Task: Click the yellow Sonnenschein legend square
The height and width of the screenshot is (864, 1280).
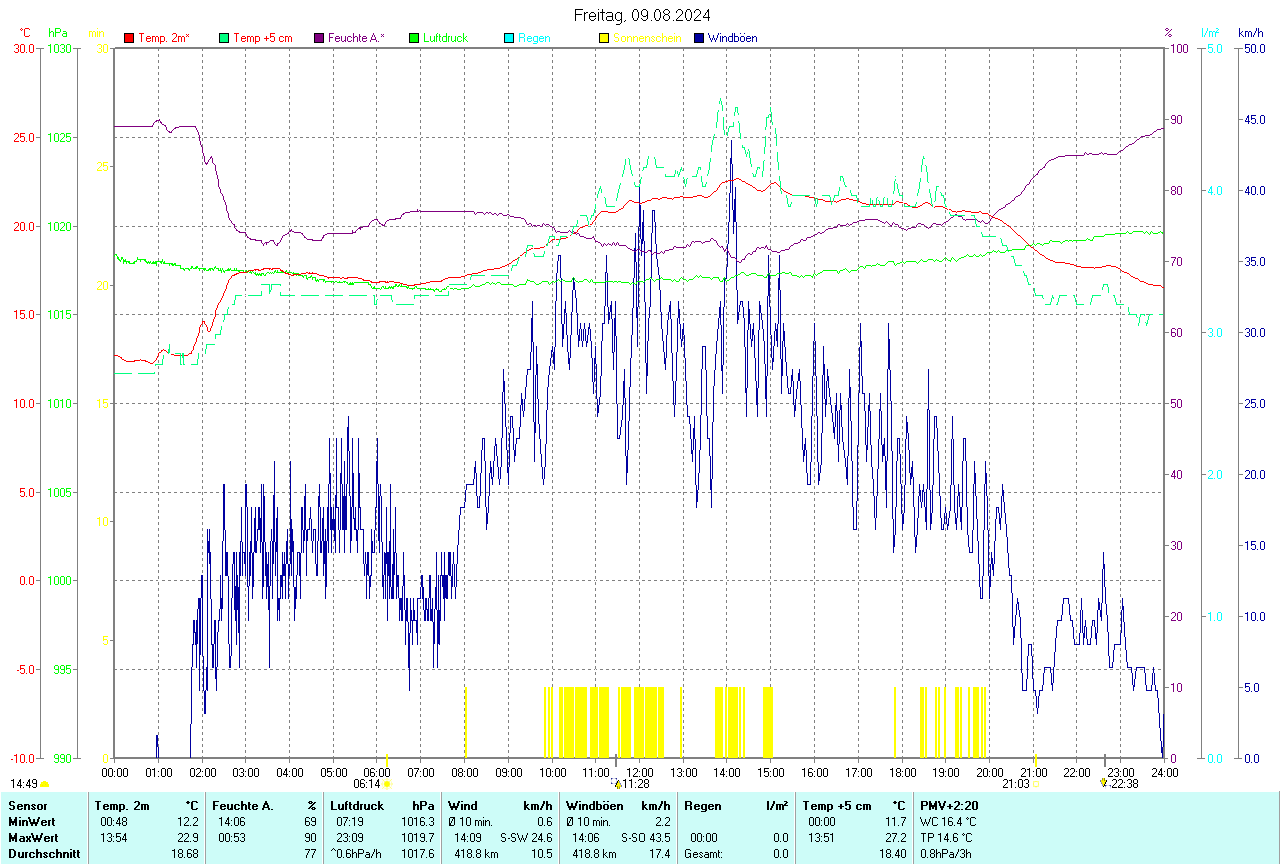Action: (x=604, y=38)
